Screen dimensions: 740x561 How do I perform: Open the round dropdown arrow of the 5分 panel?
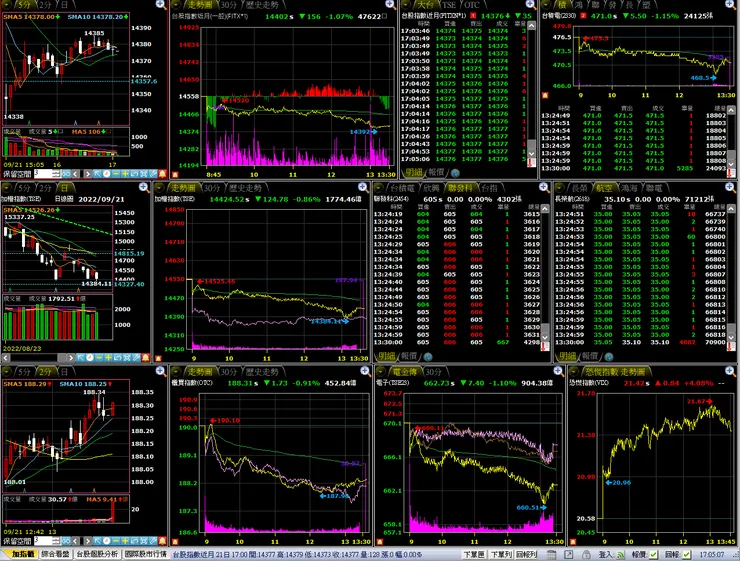click(x=8, y=5)
